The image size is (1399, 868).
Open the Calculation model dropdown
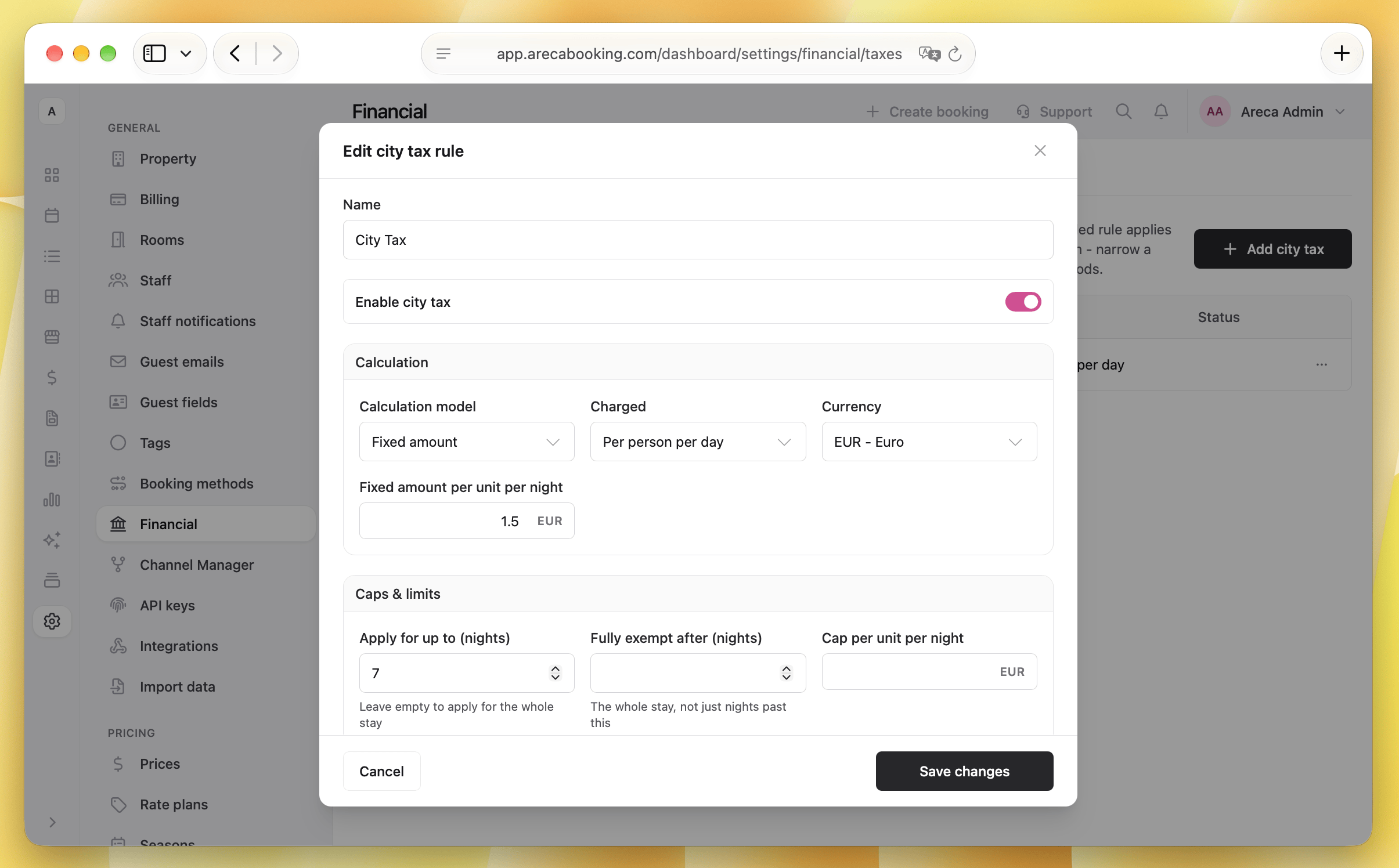pos(467,442)
